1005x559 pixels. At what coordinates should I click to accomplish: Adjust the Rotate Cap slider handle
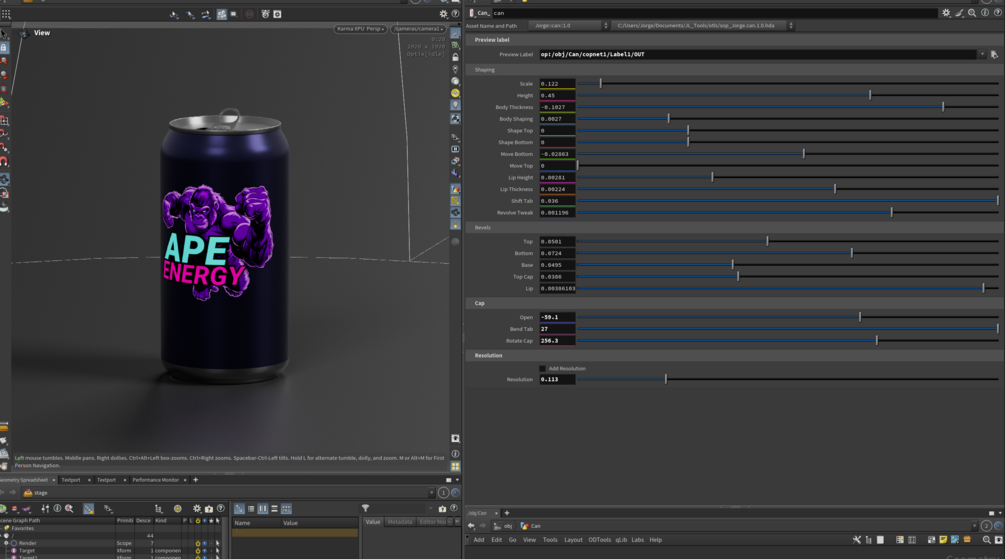[877, 340]
